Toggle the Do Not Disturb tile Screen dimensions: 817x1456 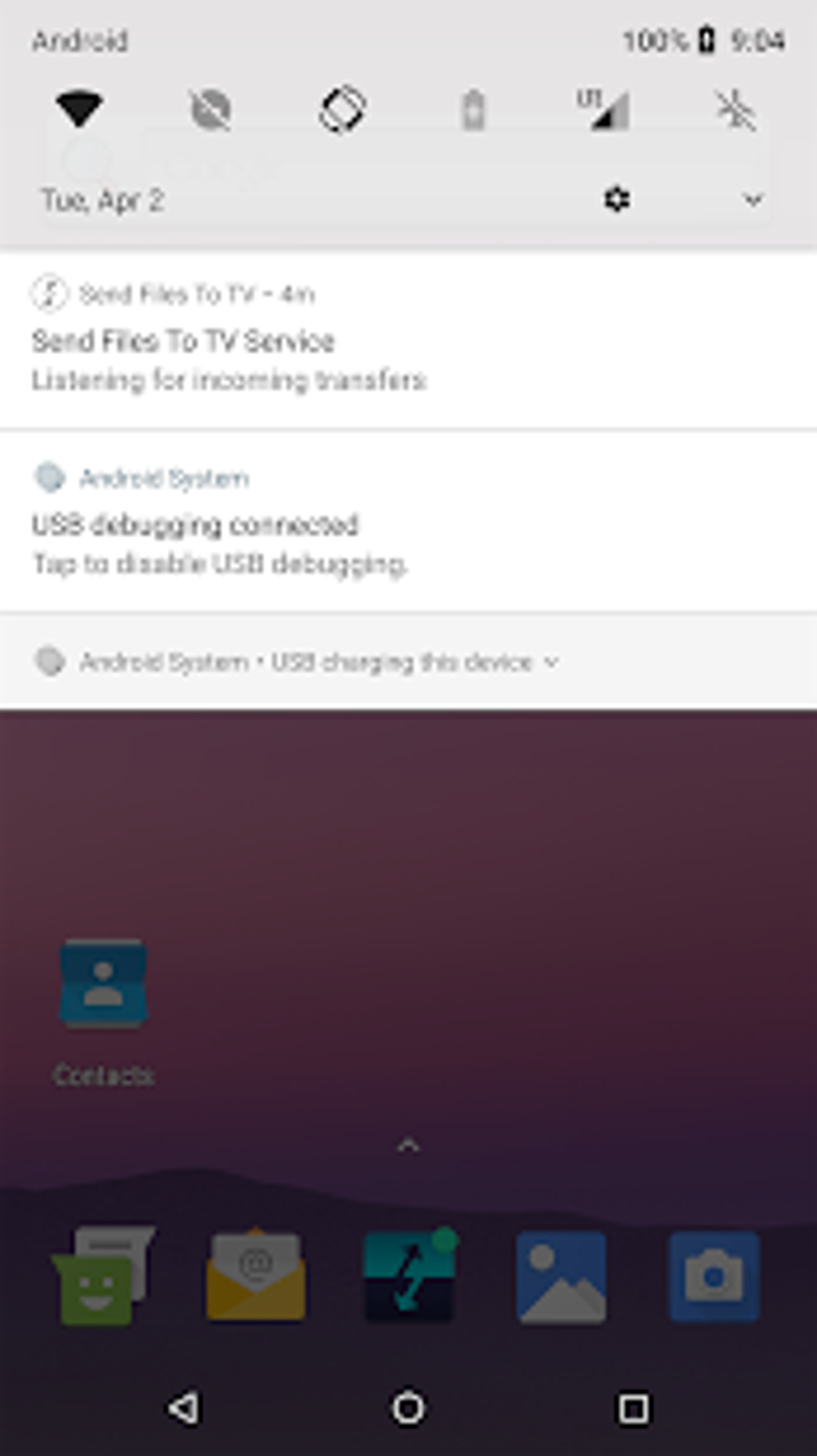point(211,110)
